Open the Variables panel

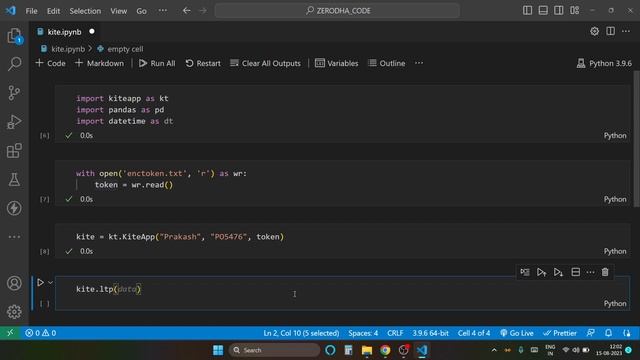tap(337, 63)
